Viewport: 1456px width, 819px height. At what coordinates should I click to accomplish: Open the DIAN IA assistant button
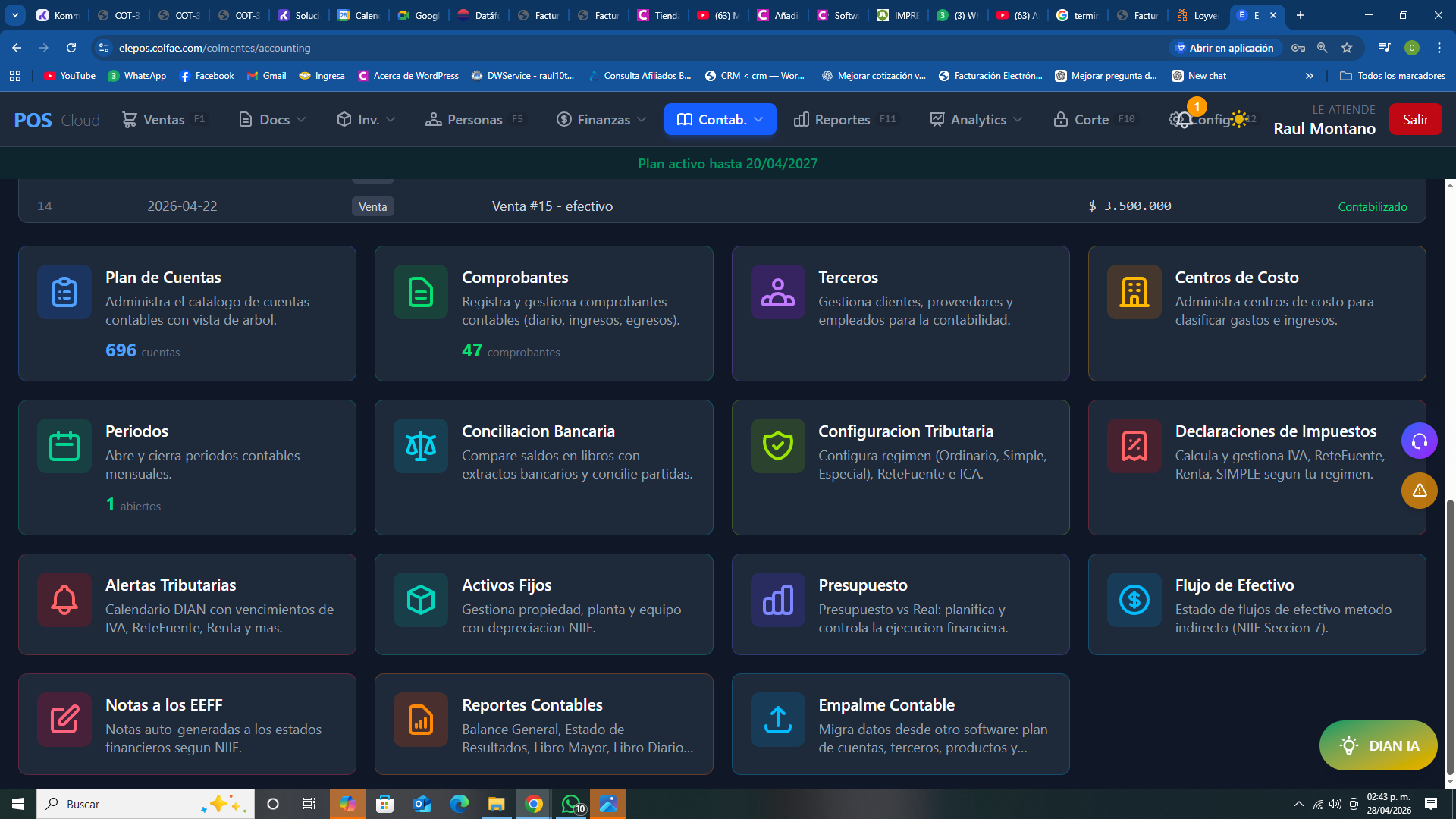click(x=1378, y=745)
